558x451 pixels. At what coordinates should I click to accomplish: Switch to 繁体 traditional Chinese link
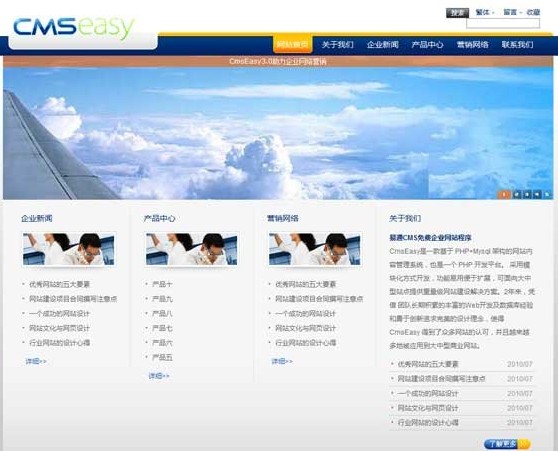[483, 12]
